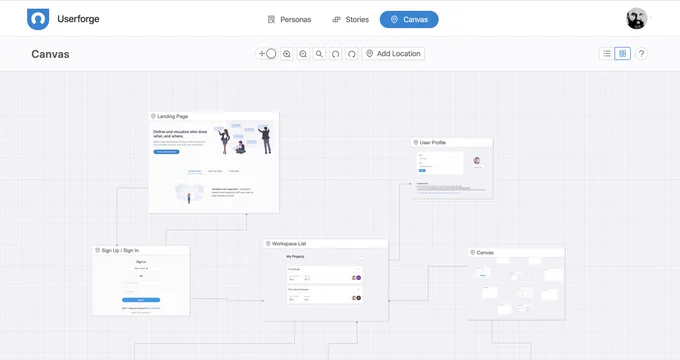
Task: Click the undo arrow icon
Action: [x=335, y=54]
